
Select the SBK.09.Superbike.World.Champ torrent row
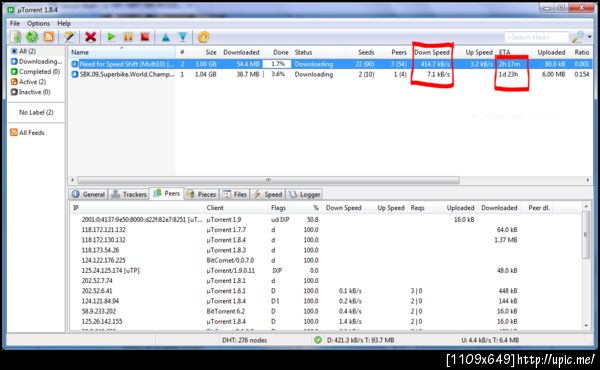(331, 74)
